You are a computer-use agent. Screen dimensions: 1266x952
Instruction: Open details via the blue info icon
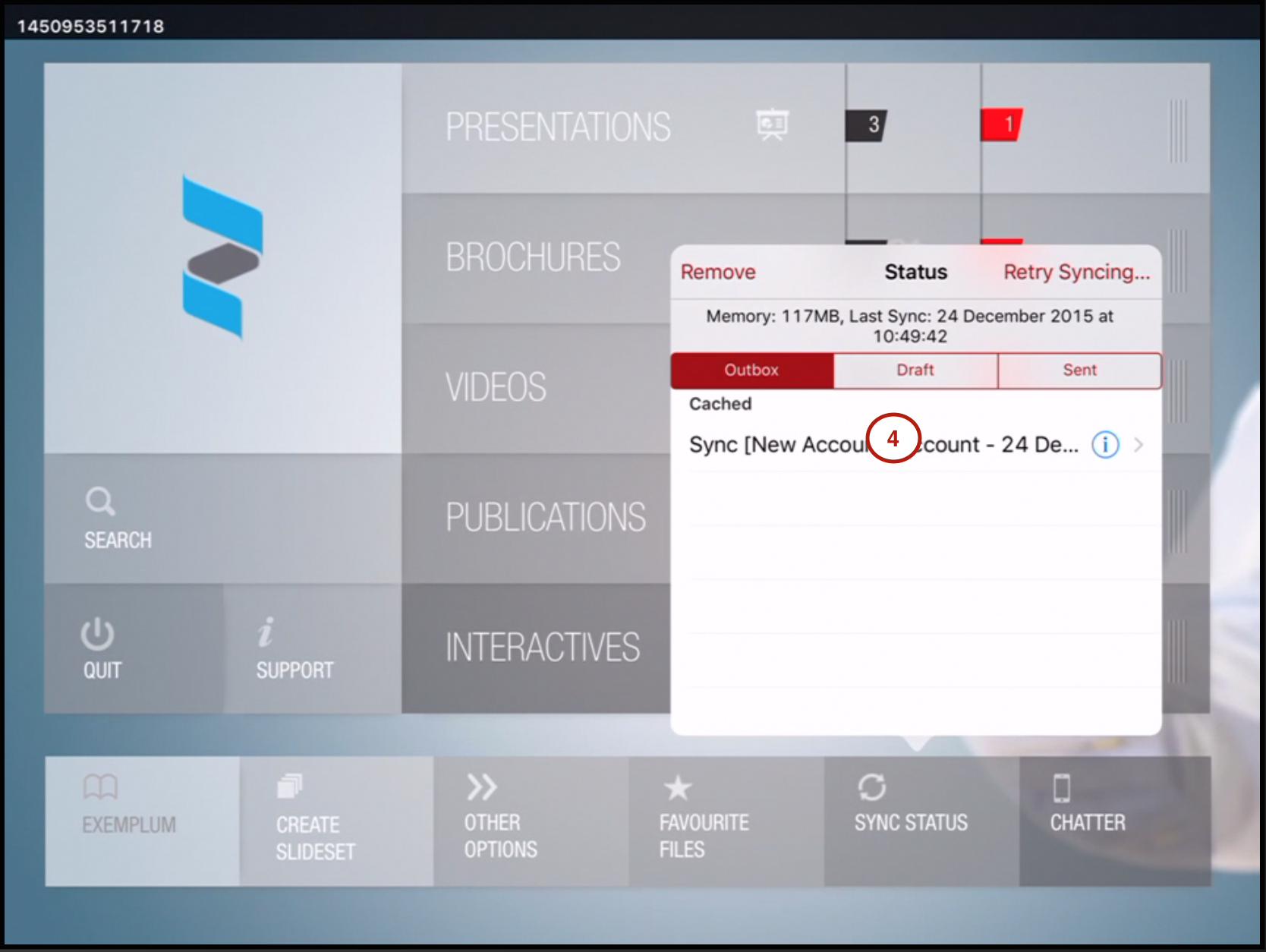coord(1104,446)
